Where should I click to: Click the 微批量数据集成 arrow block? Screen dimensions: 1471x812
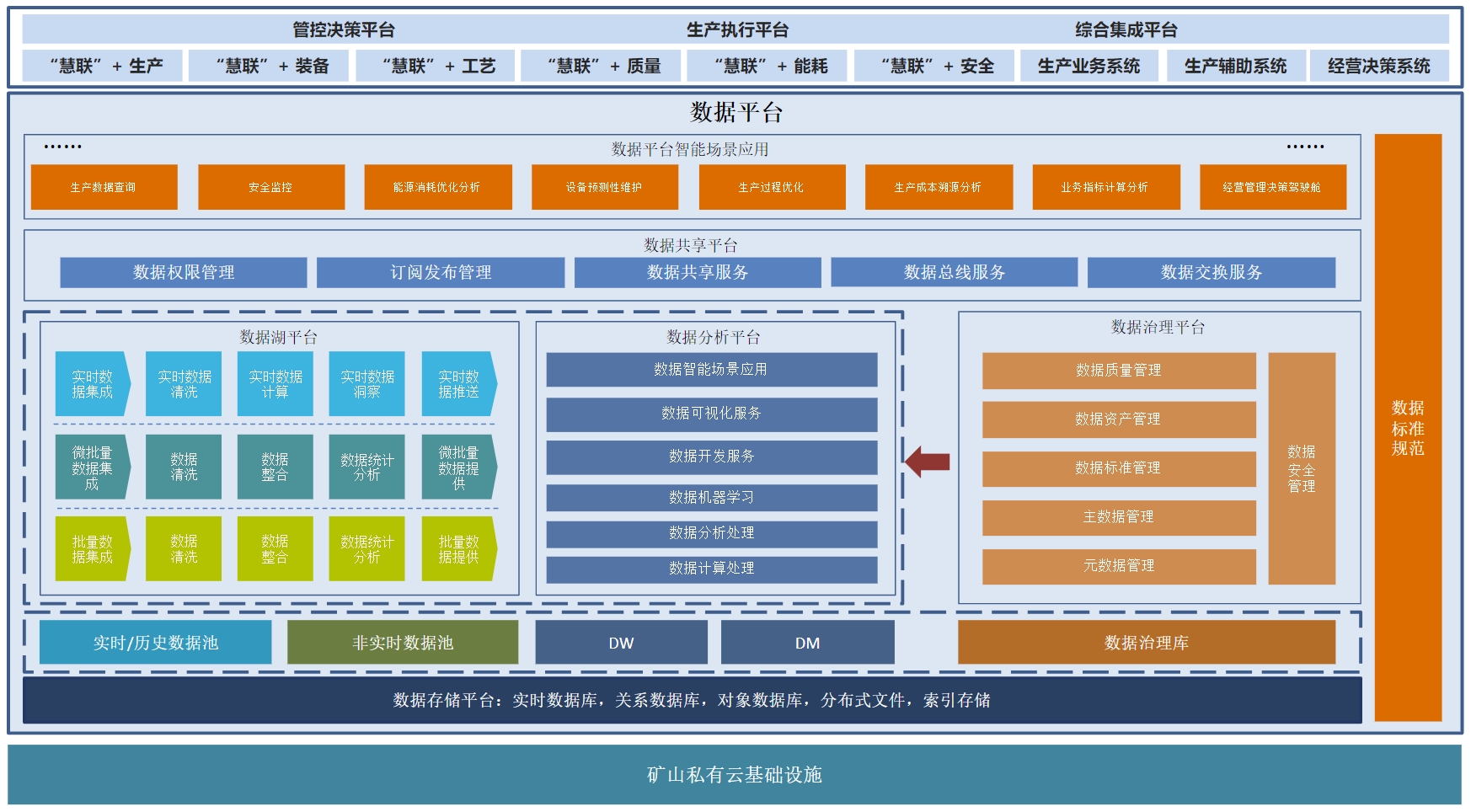tap(92, 467)
